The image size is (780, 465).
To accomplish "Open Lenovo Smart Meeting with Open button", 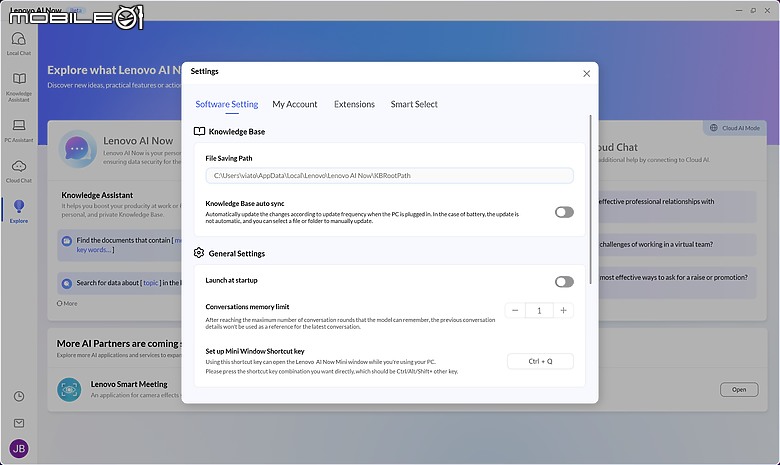I will click(739, 389).
